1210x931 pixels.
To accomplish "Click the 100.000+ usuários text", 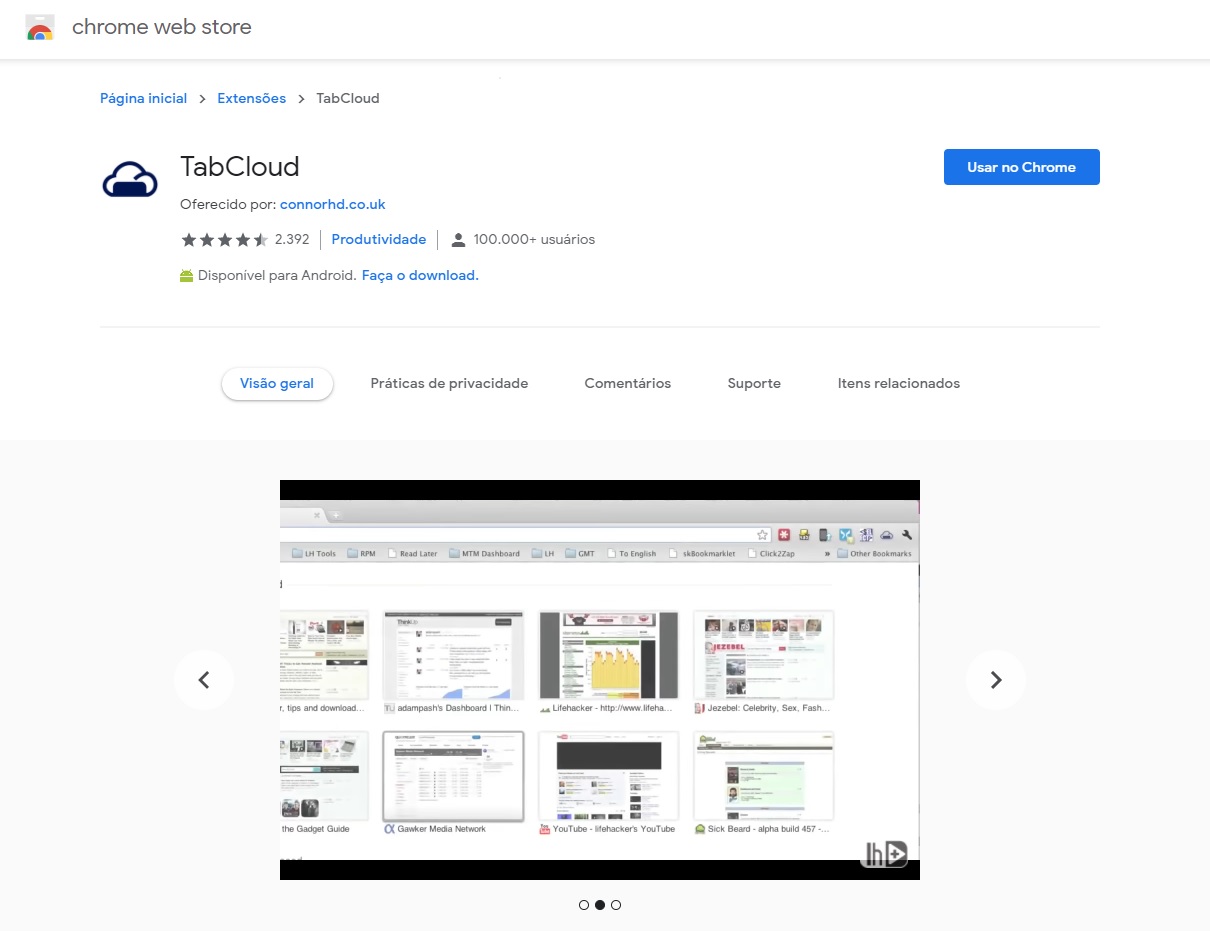I will click(534, 240).
